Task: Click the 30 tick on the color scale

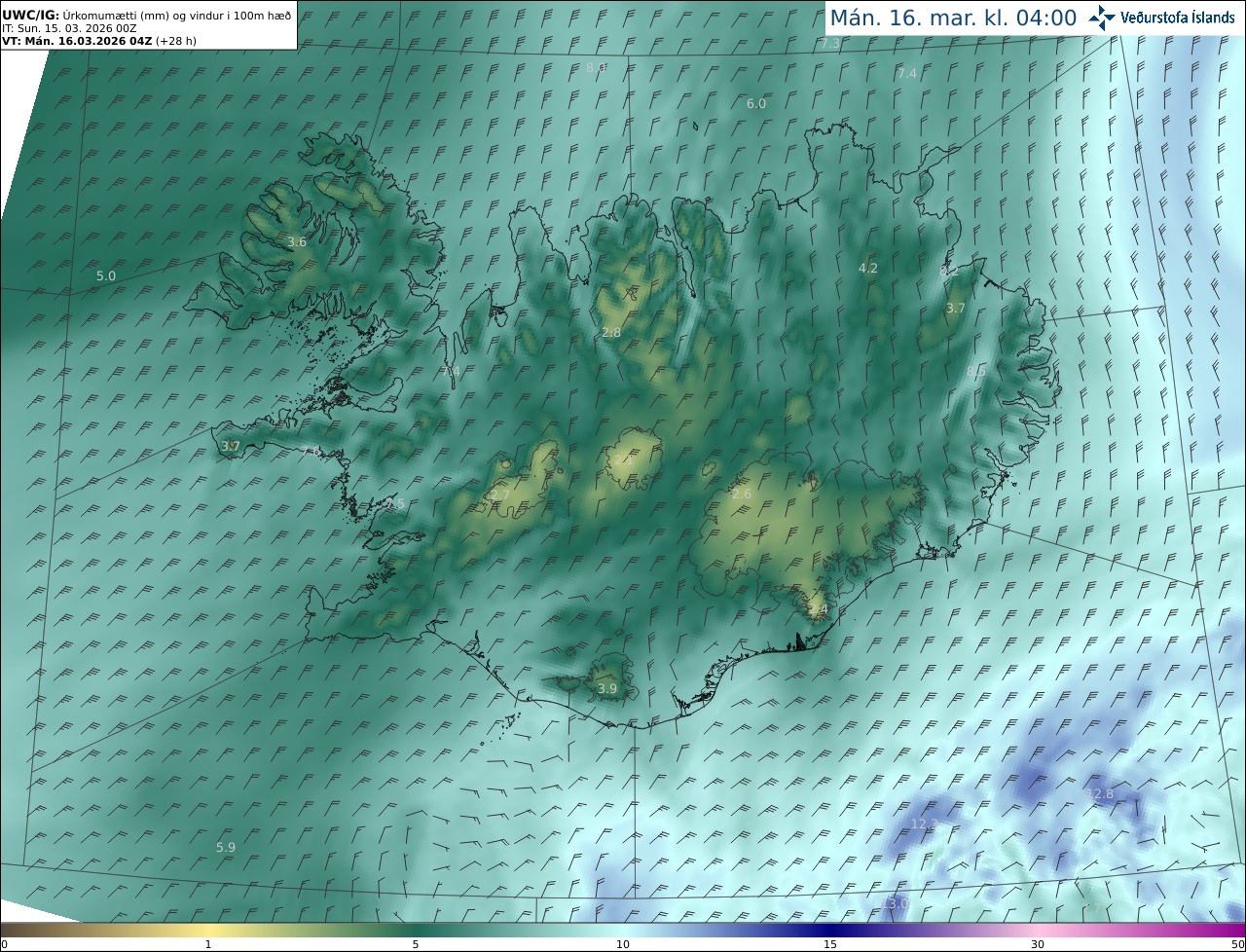Action: click(x=1038, y=945)
